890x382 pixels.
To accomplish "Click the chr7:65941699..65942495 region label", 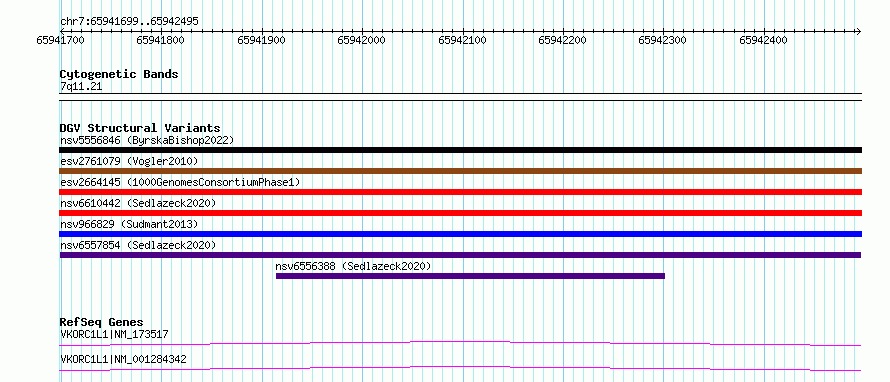I will (x=129, y=21).
